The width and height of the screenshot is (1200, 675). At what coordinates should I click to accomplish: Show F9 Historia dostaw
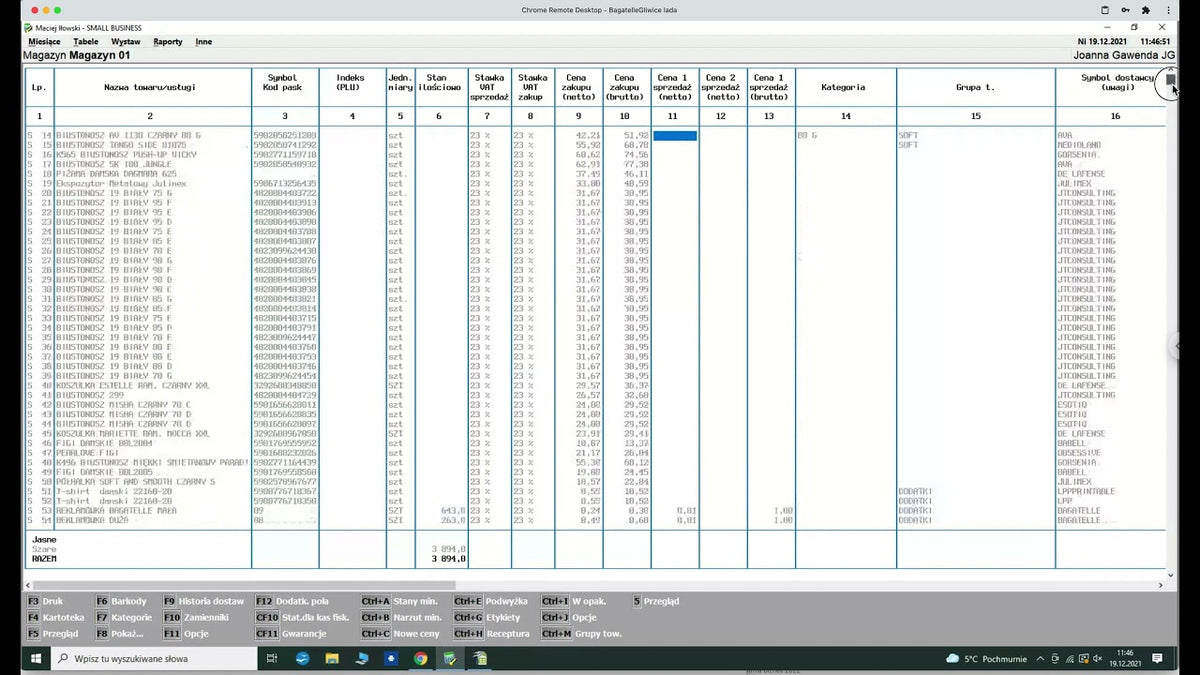pyautogui.click(x=204, y=601)
